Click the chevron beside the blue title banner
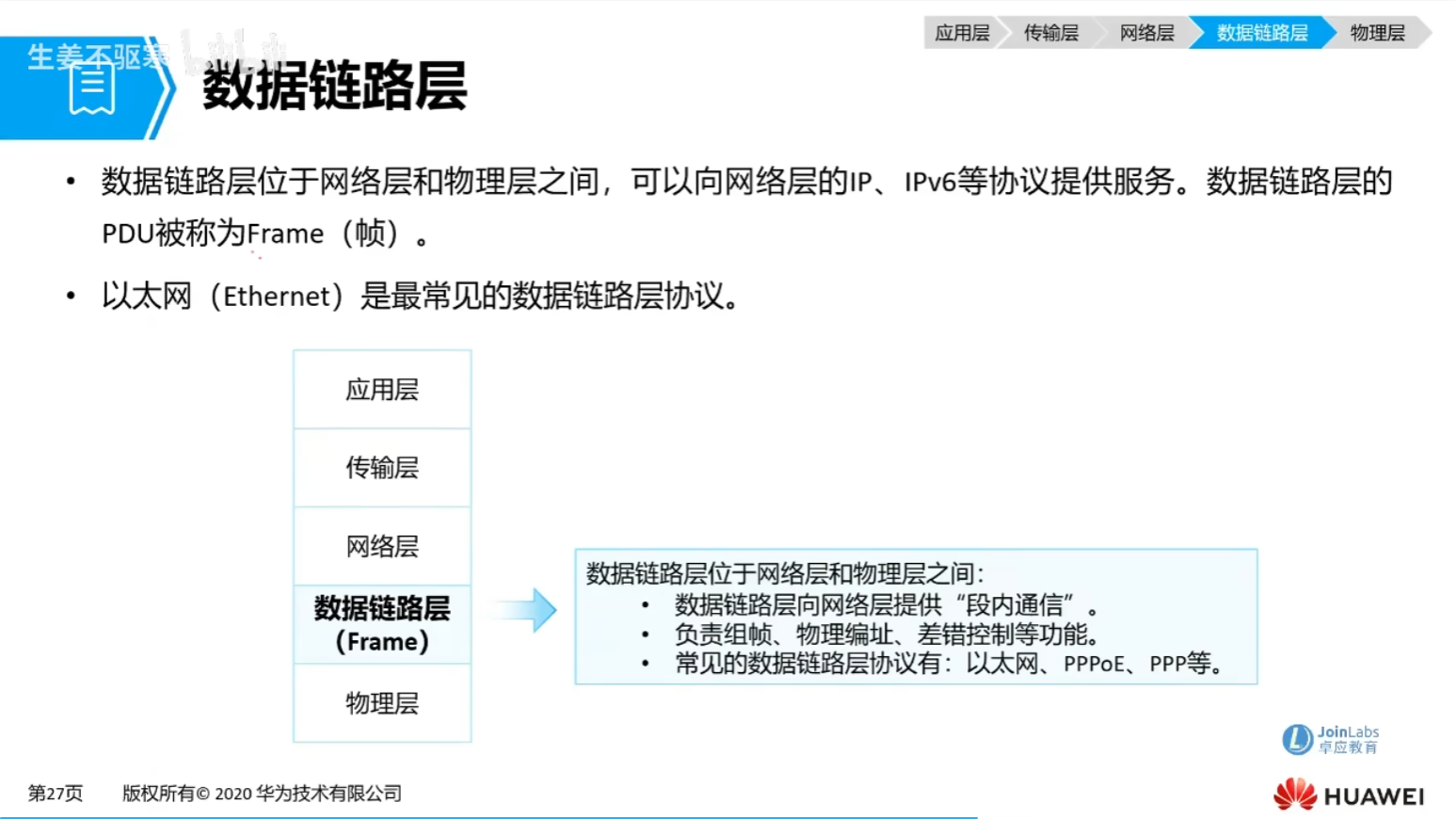 (x=164, y=88)
